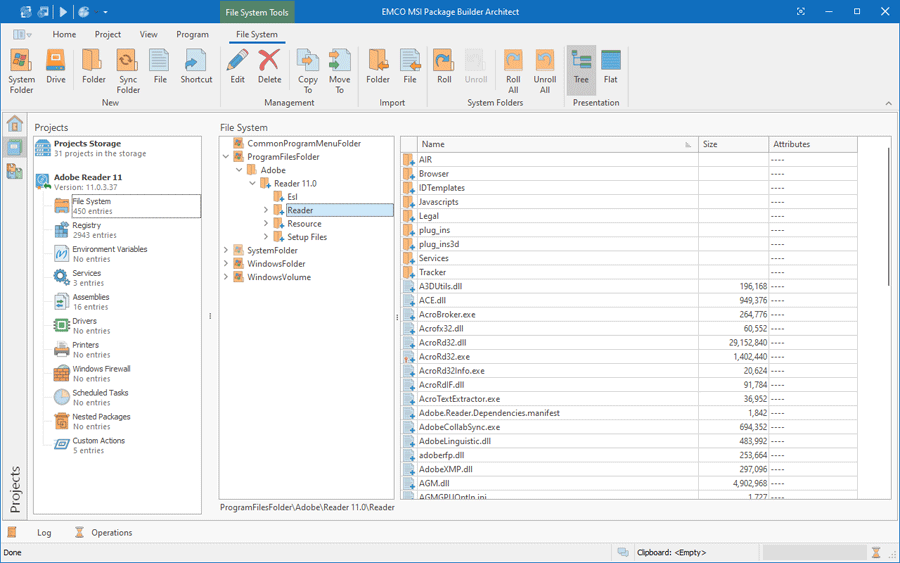
Task: Add a new Shortcut
Action: click(x=196, y=67)
